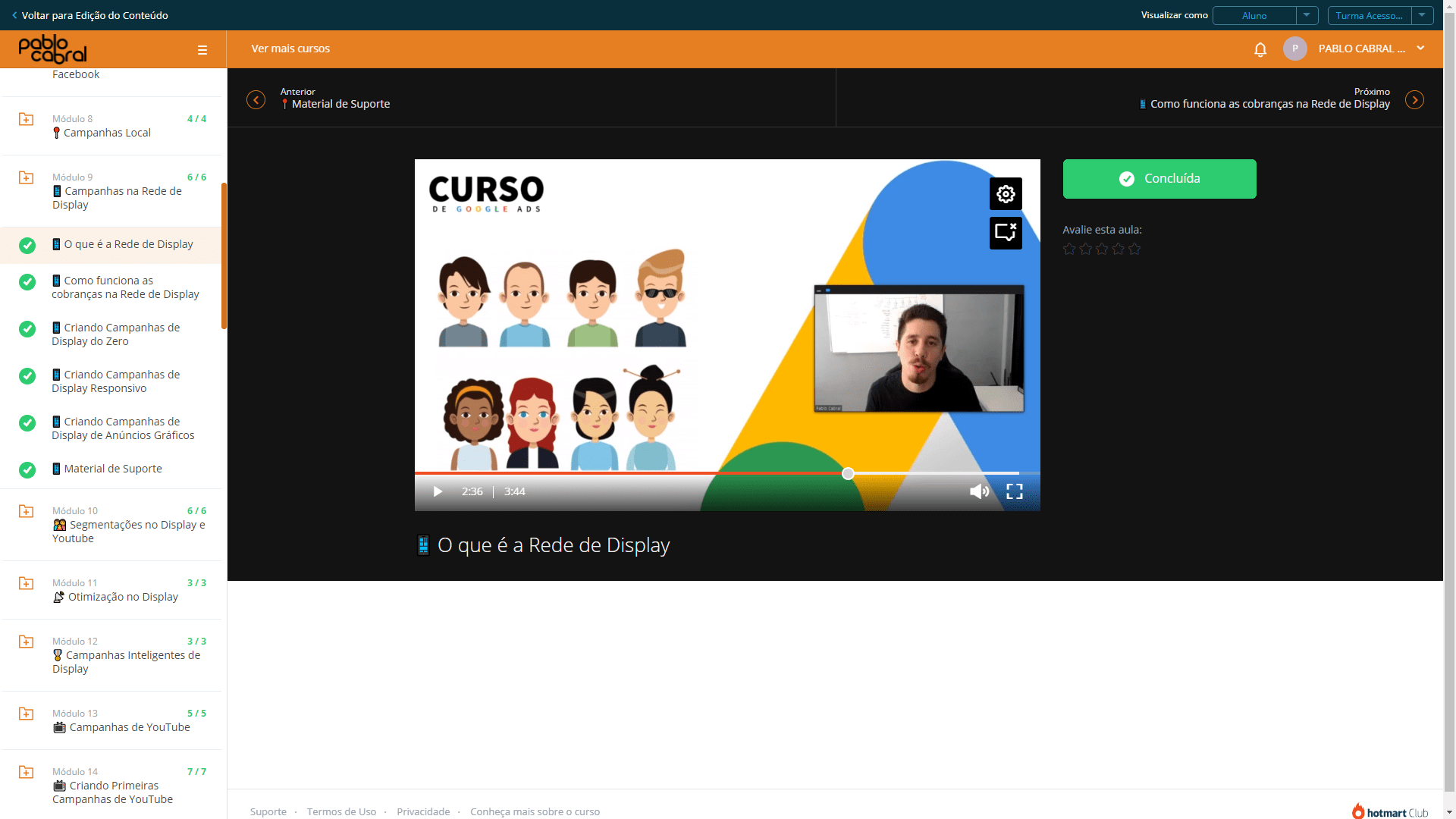The height and width of the screenshot is (819, 1456).
Task: Play the video
Action: pos(438,491)
